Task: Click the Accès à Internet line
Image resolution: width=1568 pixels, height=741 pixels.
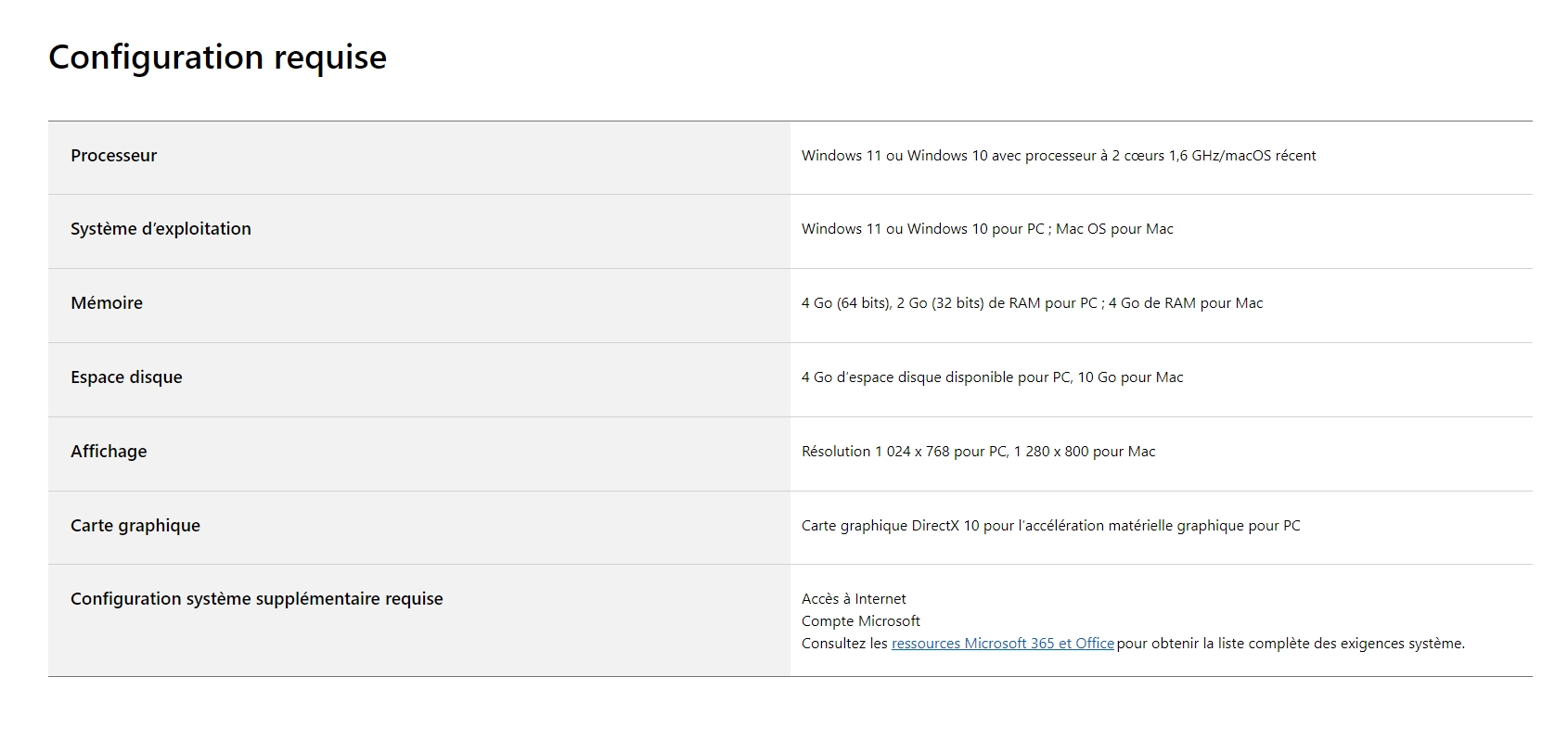Action: click(x=854, y=599)
